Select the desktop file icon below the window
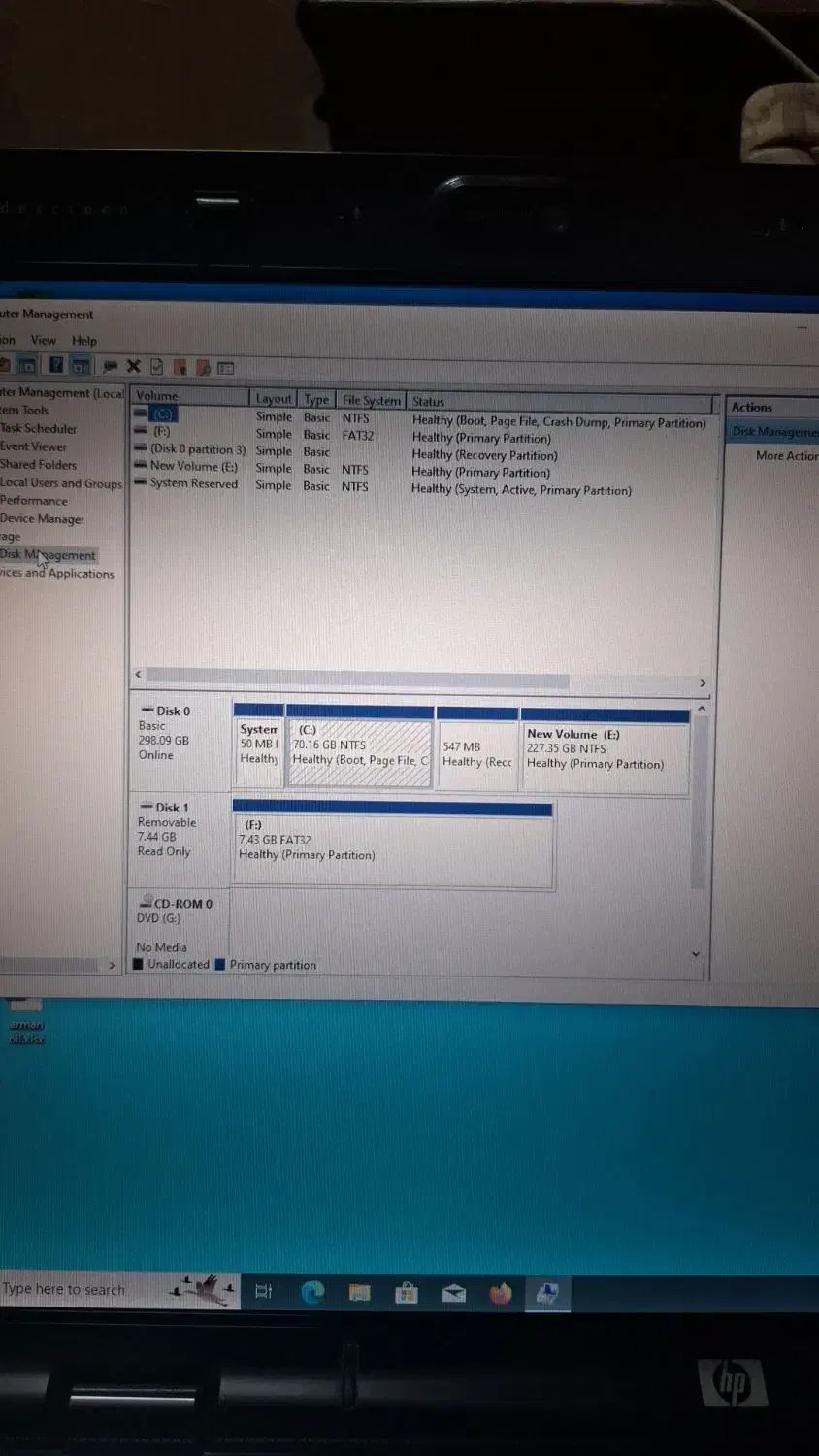The height and width of the screenshot is (1456, 819). point(26,1019)
